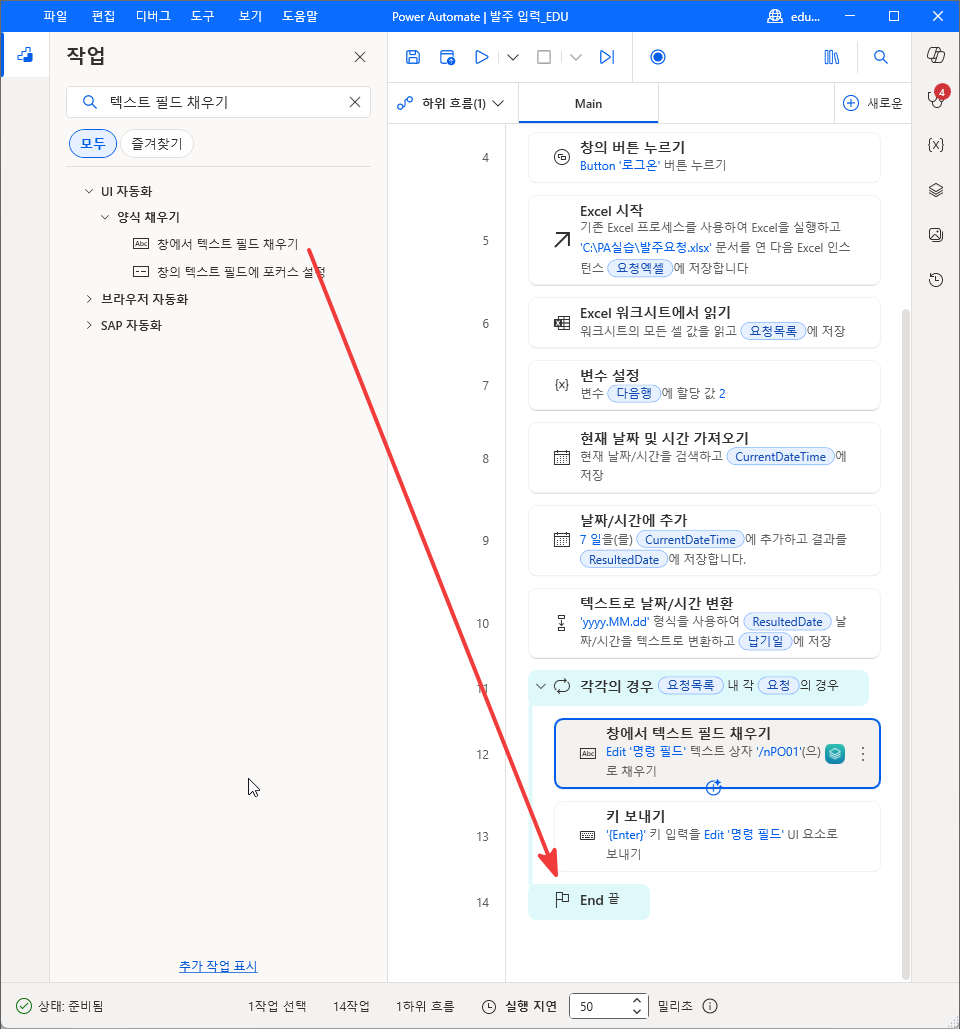Click the 상태: 준비됨 status indicator
The image size is (960, 1029).
(x=60, y=1006)
